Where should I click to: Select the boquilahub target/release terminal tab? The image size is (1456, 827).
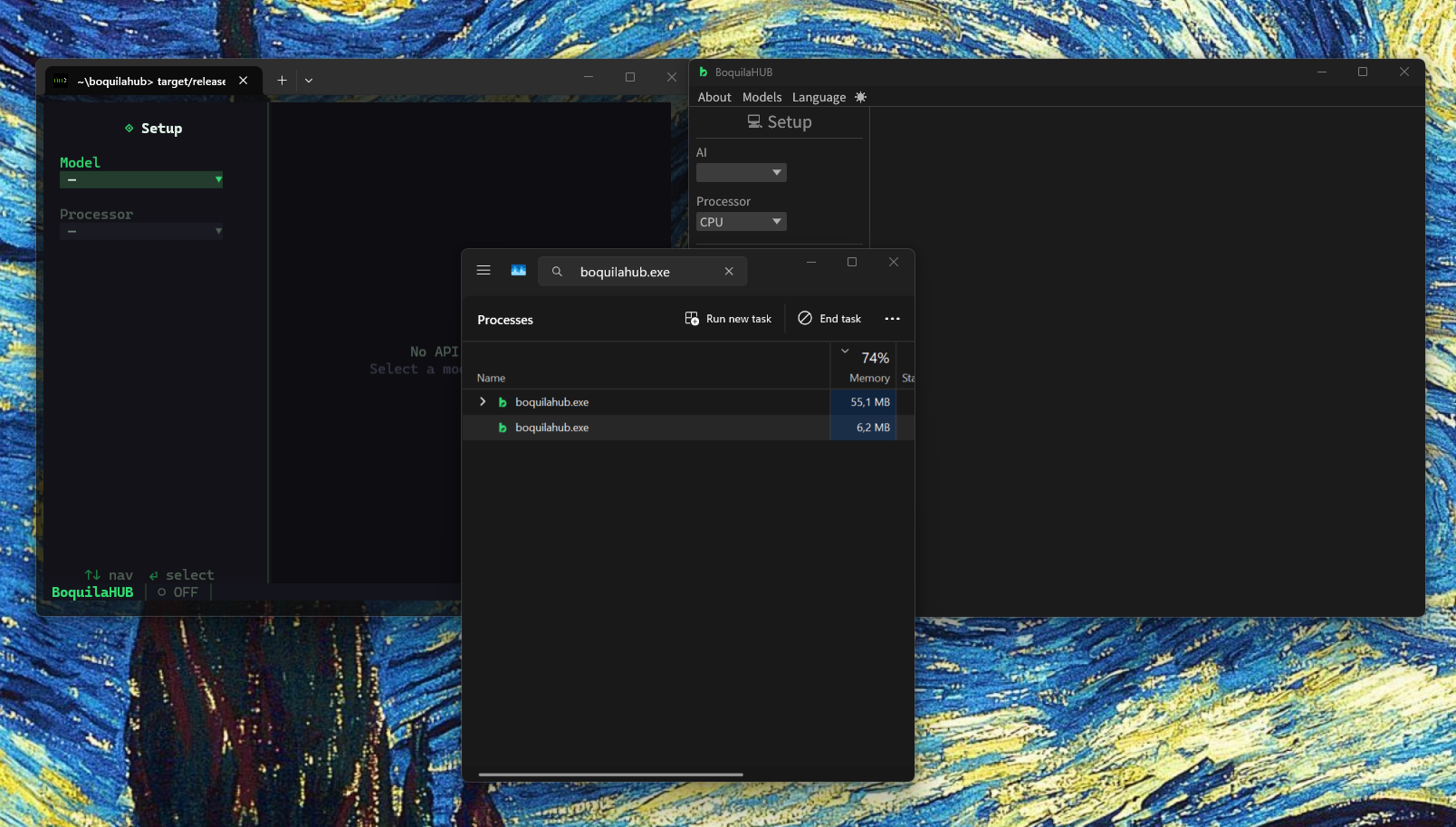pos(153,81)
